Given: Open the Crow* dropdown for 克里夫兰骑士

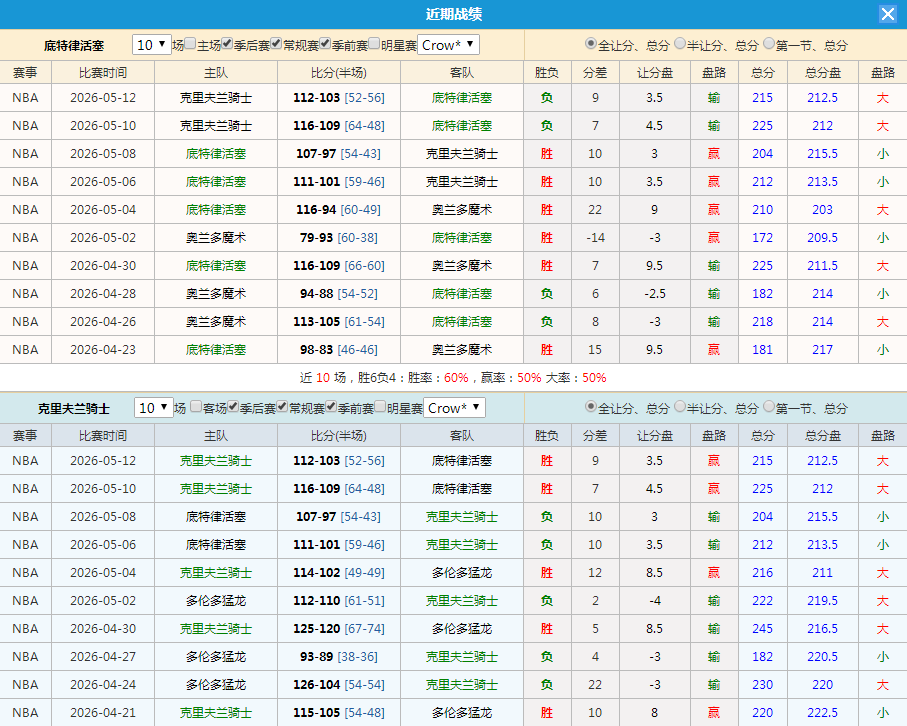Looking at the screenshot, I should [x=454, y=408].
